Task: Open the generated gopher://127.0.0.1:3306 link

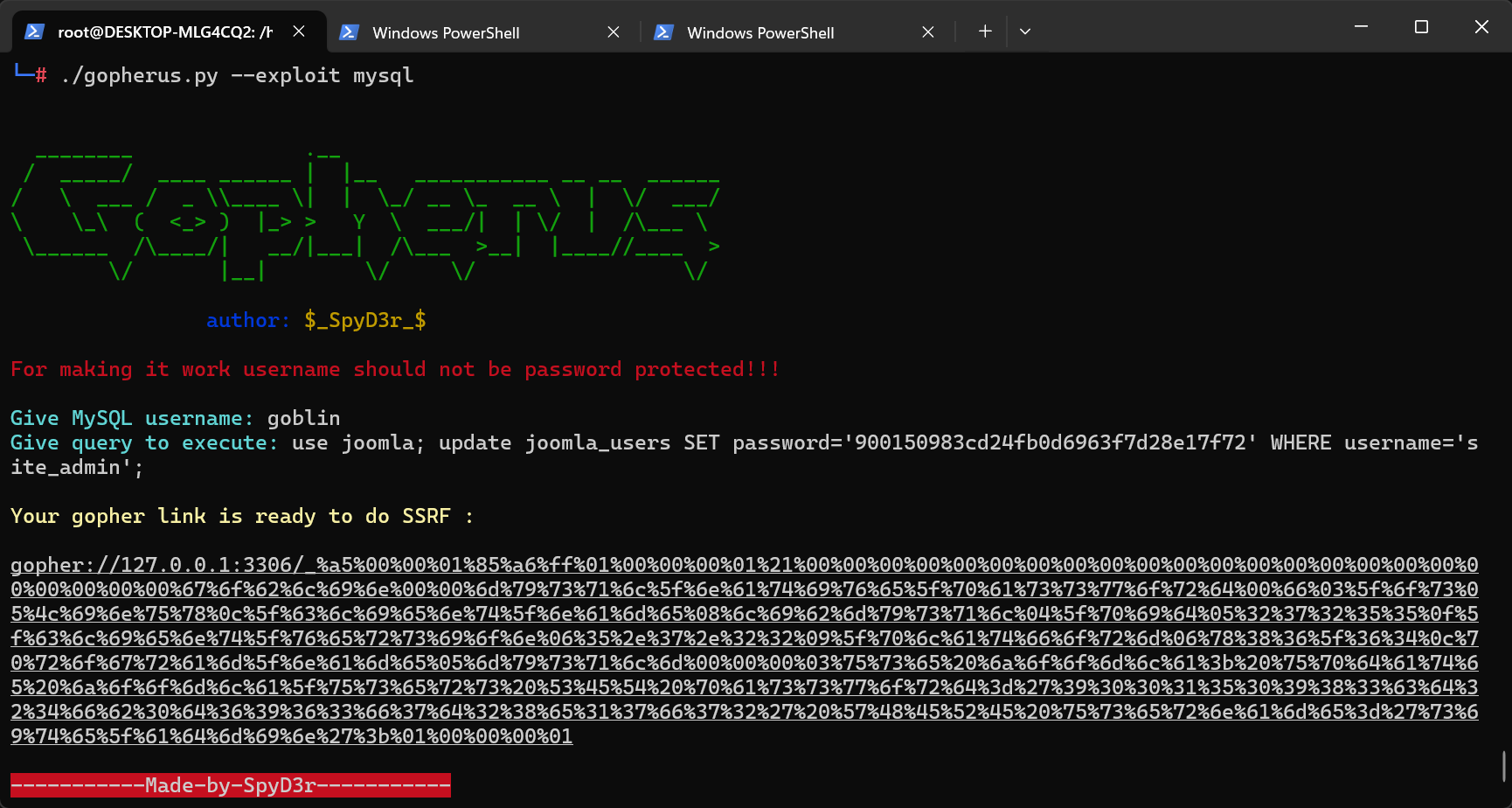Action: tap(745, 651)
